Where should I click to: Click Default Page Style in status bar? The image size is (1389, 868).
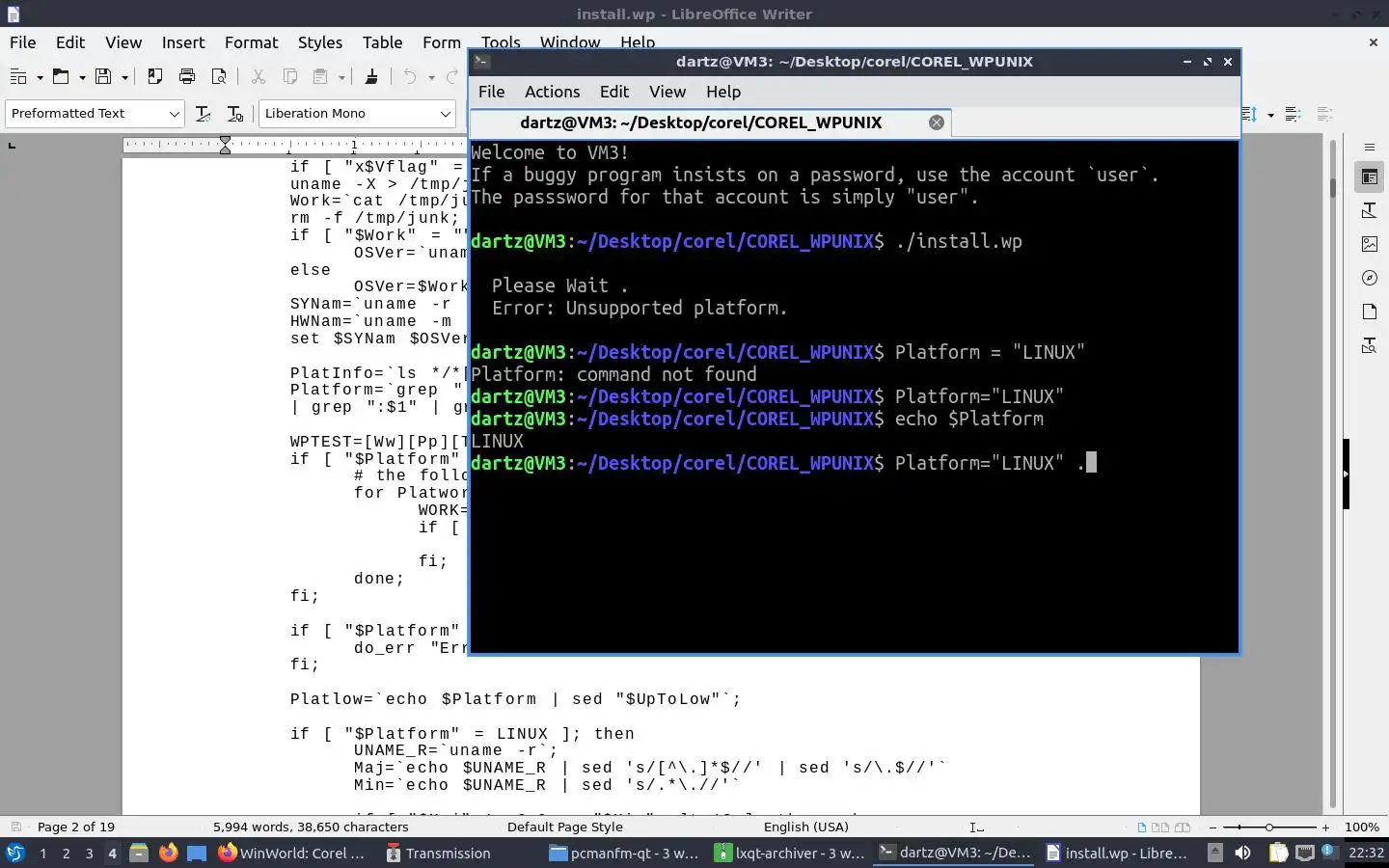[564, 827]
